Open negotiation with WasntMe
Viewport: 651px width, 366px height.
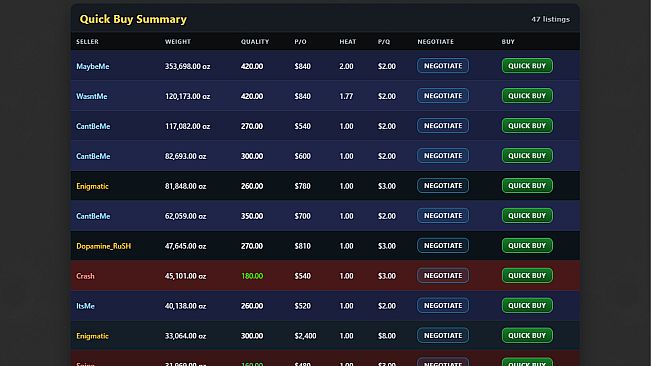pos(443,95)
